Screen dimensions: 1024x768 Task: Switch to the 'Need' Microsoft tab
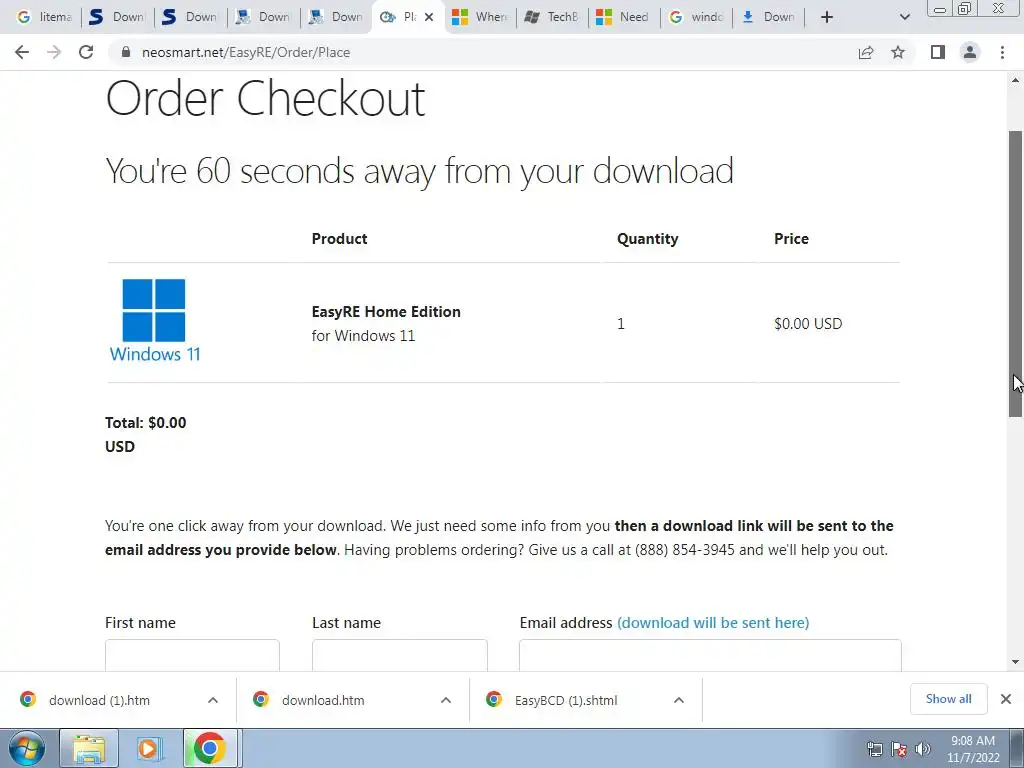click(x=624, y=17)
